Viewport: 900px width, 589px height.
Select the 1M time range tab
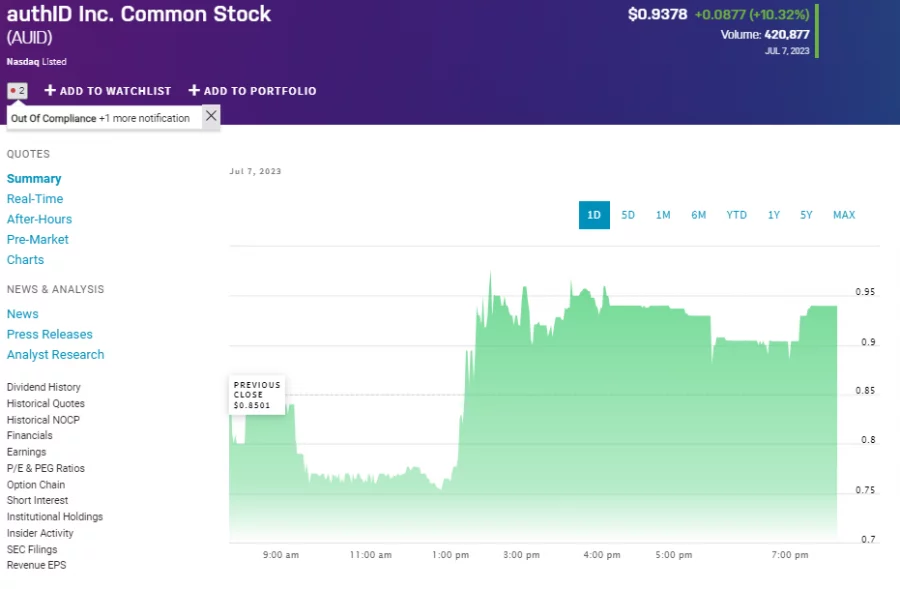click(663, 215)
